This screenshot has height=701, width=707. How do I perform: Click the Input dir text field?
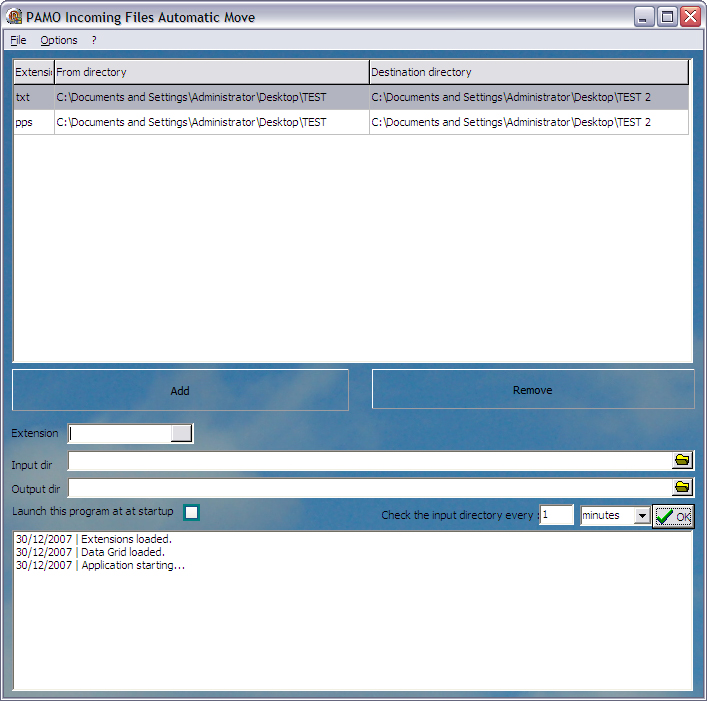point(370,460)
